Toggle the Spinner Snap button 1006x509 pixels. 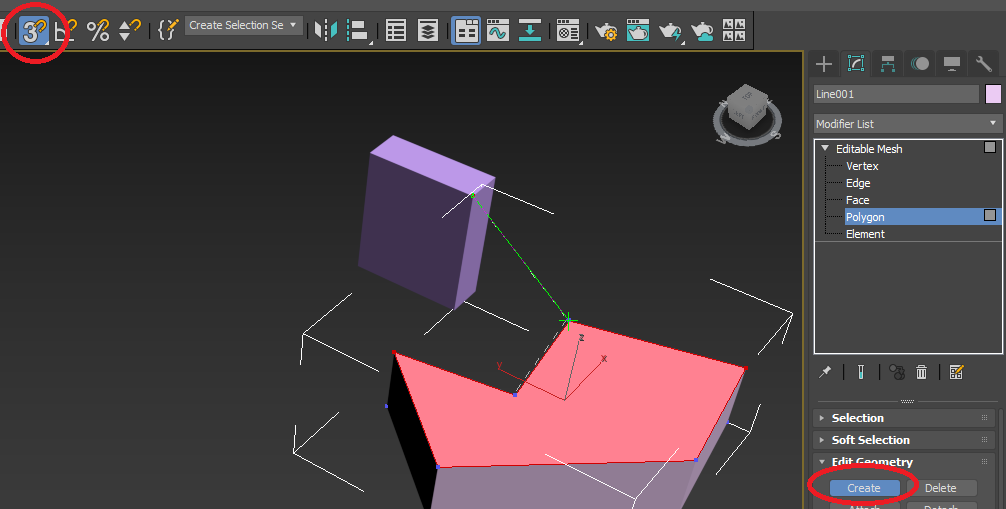(130, 30)
